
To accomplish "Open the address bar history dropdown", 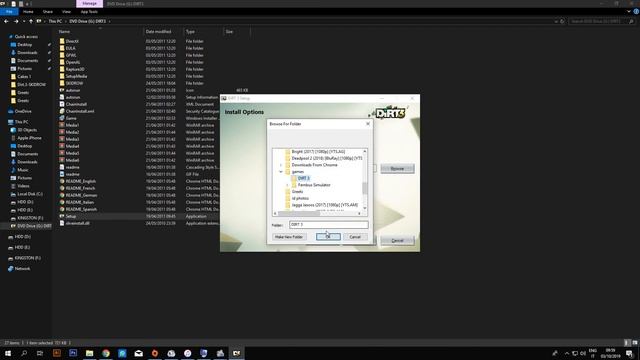I will pyautogui.click(x=556, y=21).
